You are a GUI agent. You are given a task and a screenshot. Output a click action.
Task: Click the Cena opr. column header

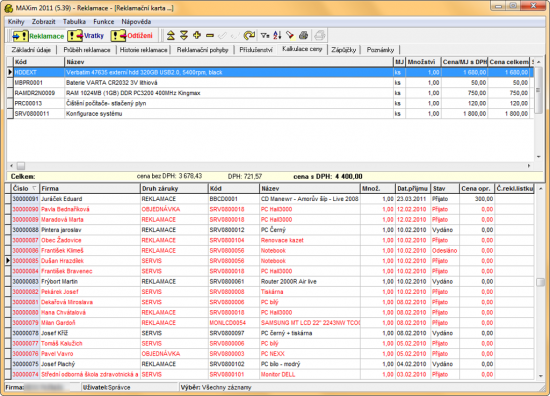[x=477, y=188]
